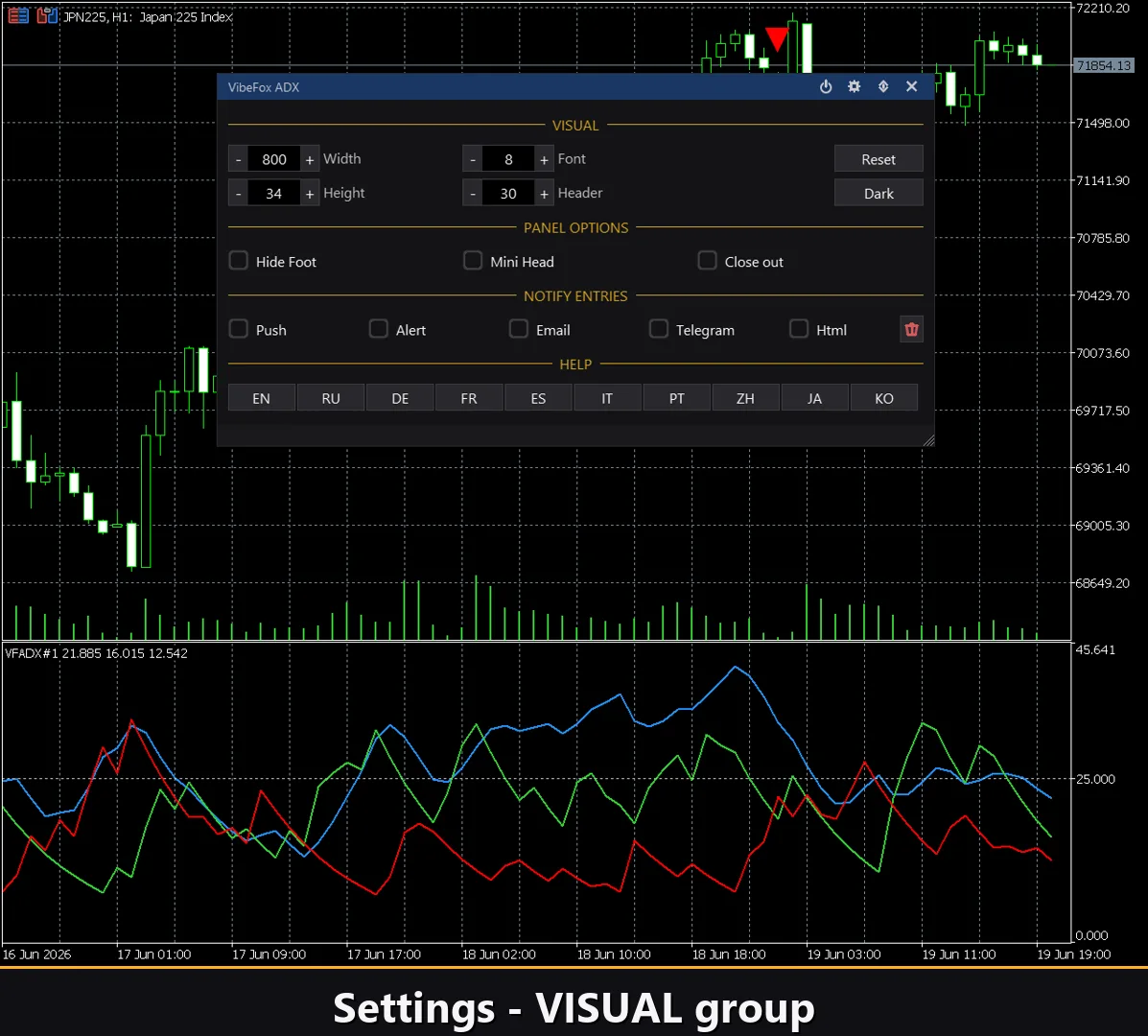Close the VibeFox ADX panel

pos(911,86)
